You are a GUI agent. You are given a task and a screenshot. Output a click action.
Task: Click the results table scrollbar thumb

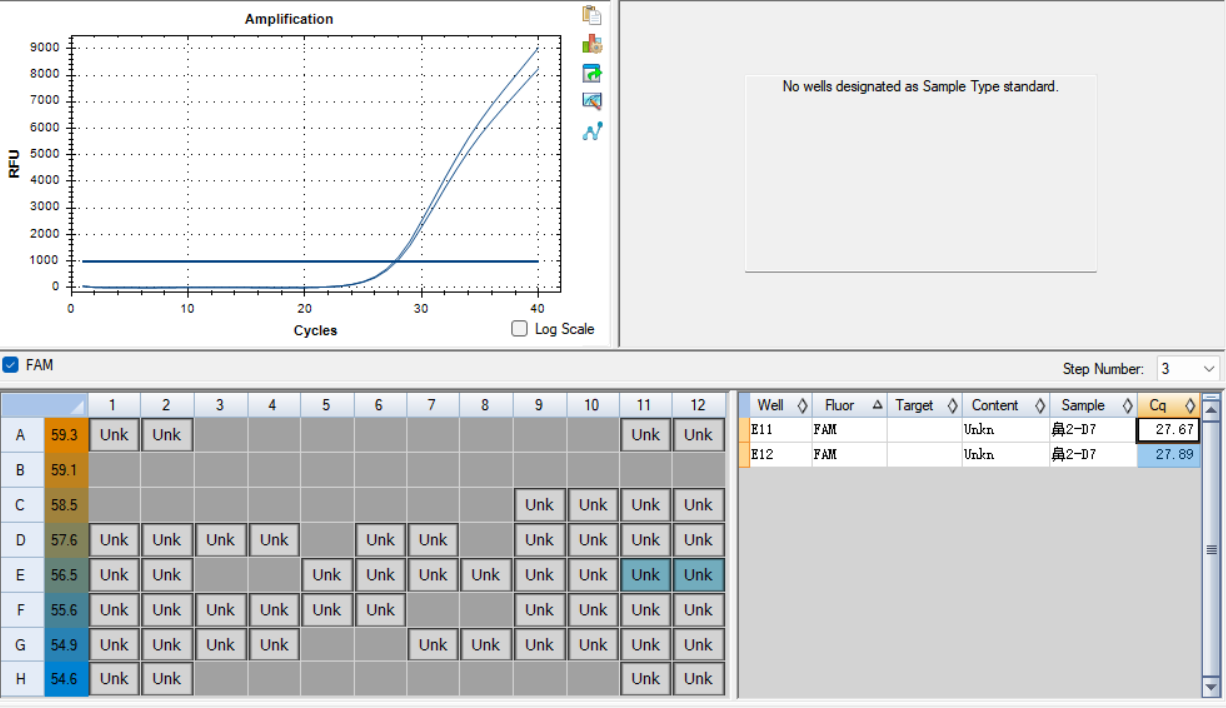click(1211, 549)
